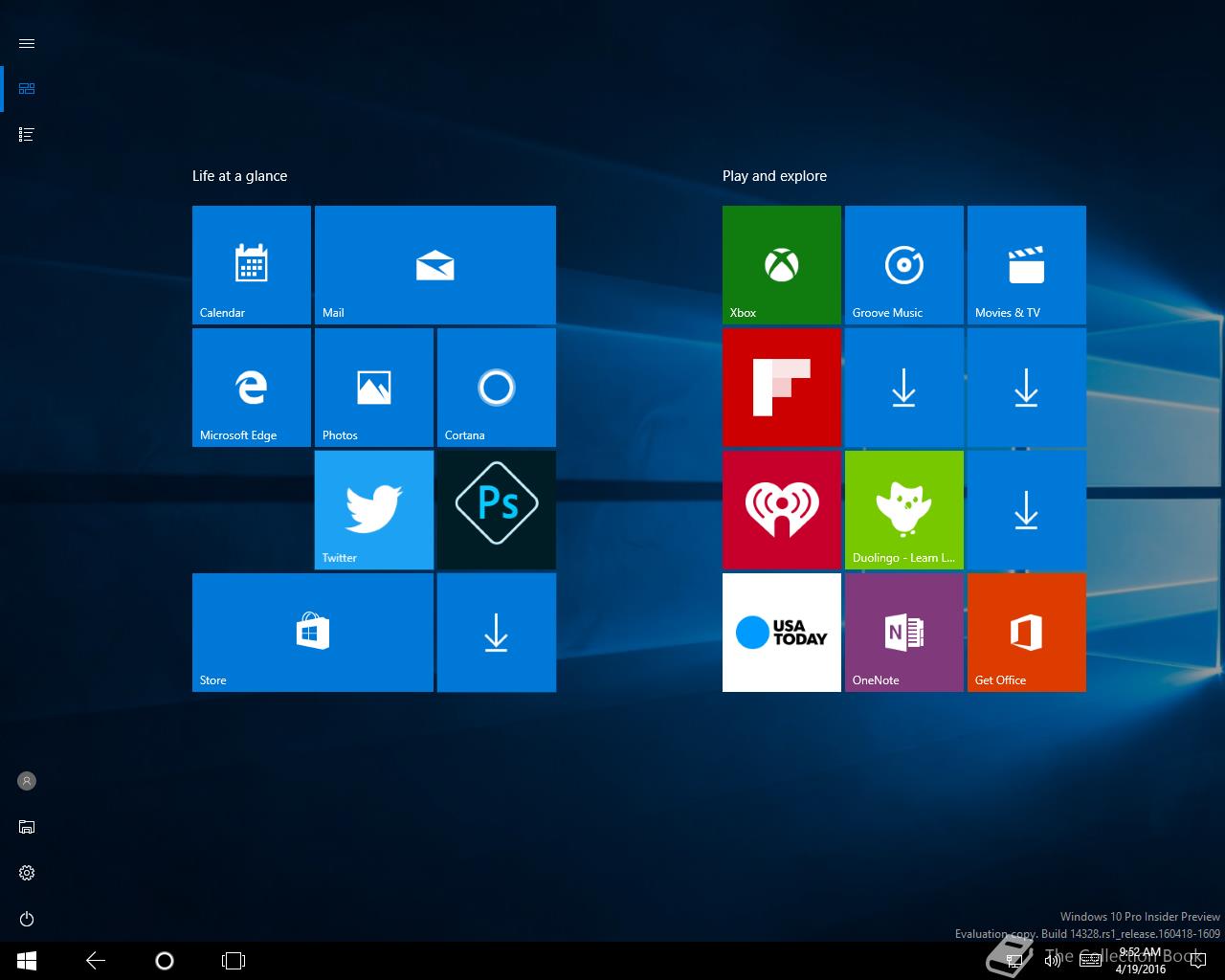1225x980 pixels.
Task: Switch to the All apps list view
Action: (x=27, y=135)
